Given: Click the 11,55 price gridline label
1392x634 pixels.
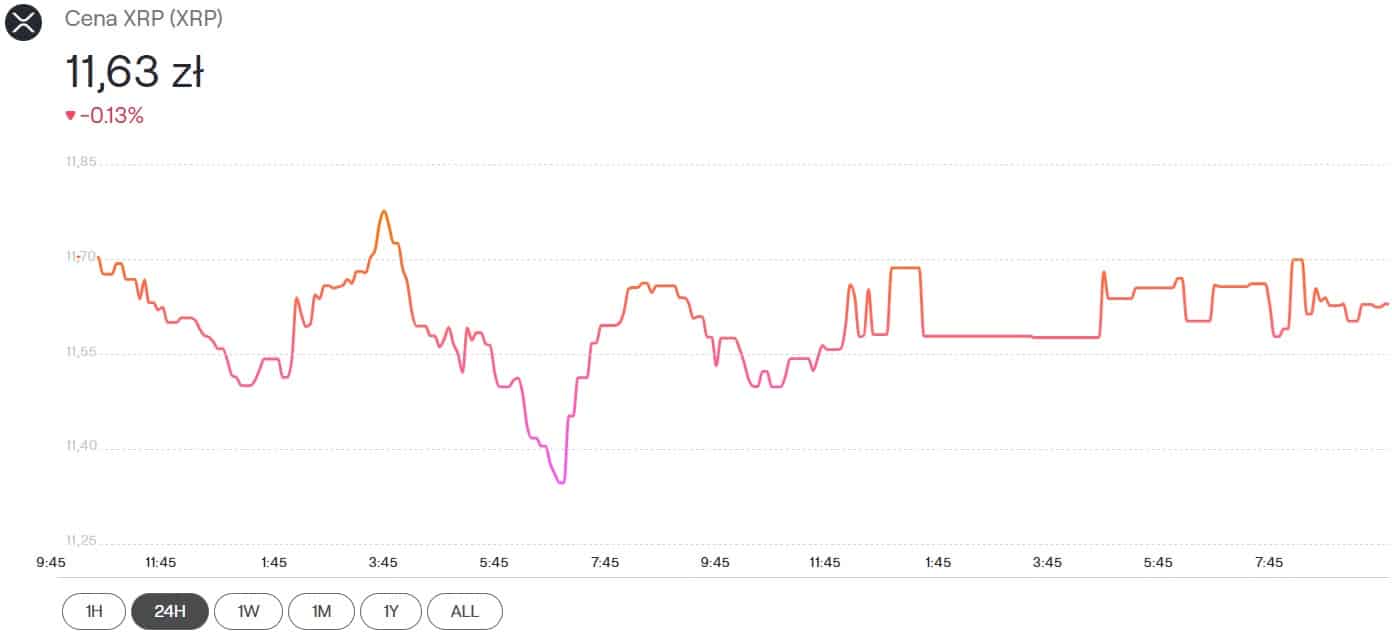Looking at the screenshot, I should (x=80, y=352).
